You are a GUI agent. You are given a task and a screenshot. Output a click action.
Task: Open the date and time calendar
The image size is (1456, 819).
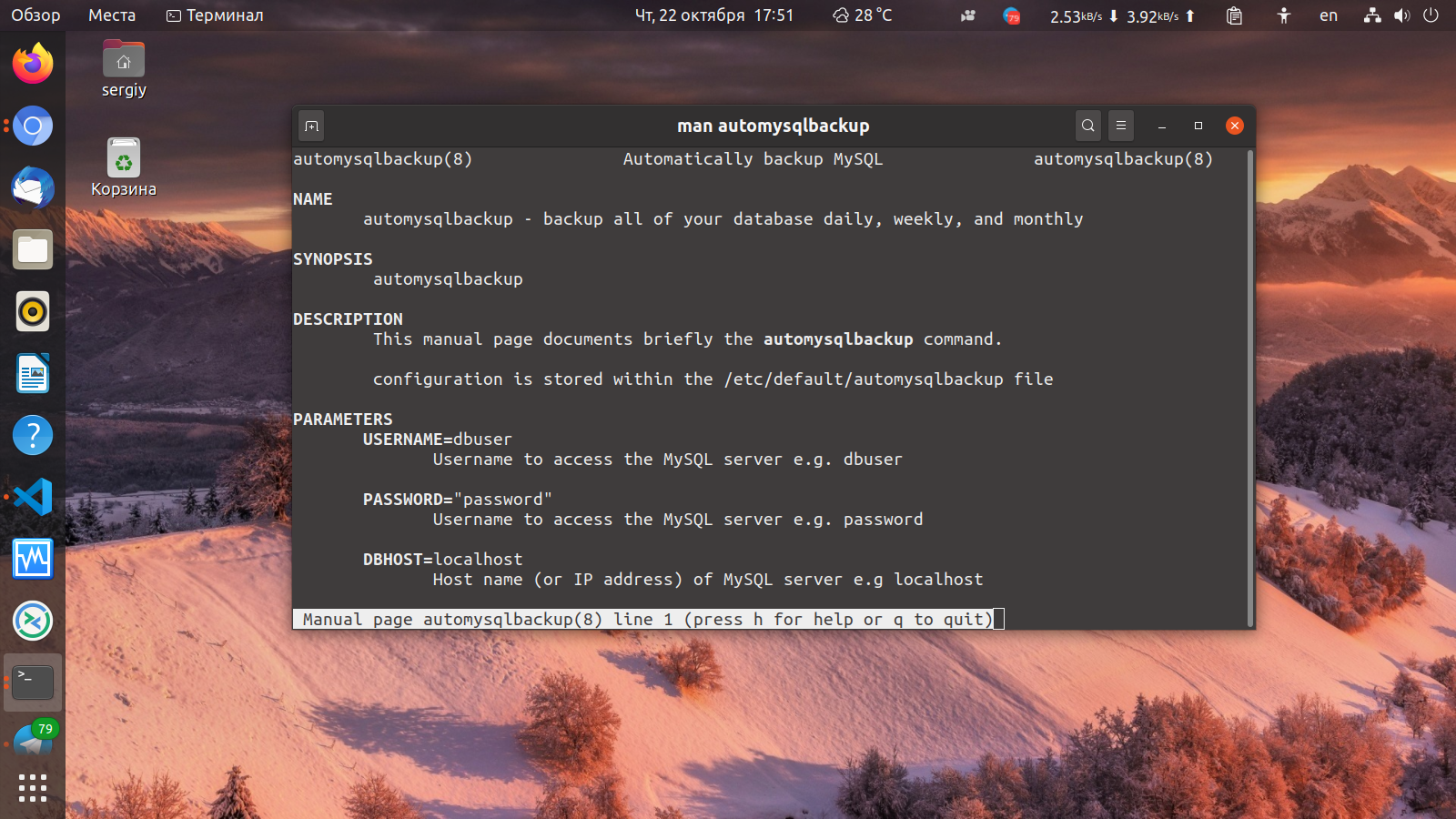coord(714,15)
